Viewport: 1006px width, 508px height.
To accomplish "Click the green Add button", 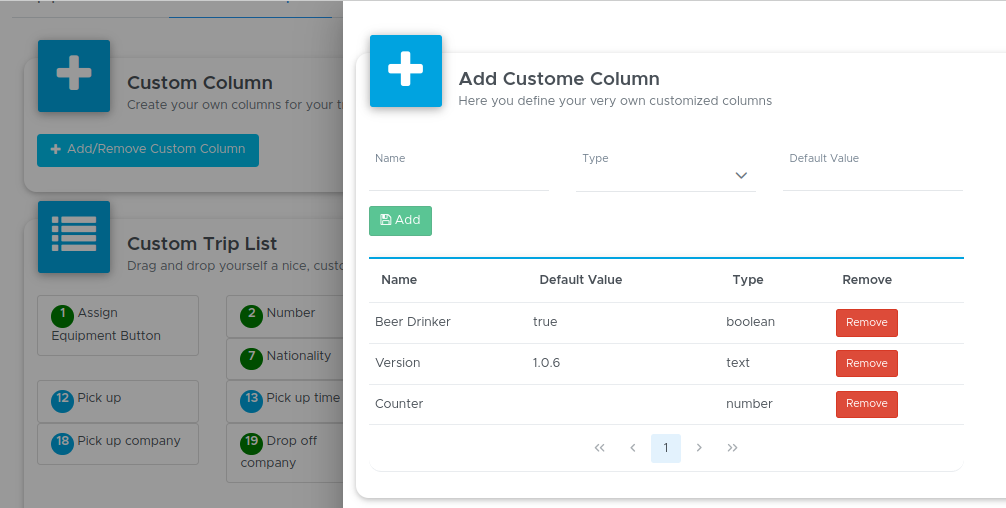I will click(400, 221).
